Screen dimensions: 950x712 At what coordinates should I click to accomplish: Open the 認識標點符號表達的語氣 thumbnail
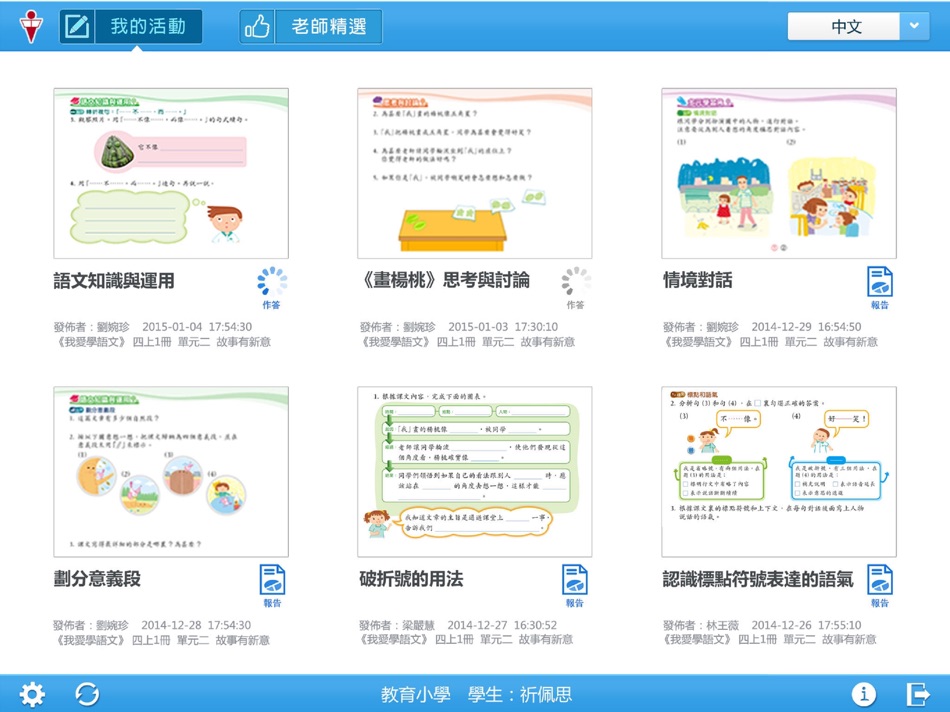point(779,472)
